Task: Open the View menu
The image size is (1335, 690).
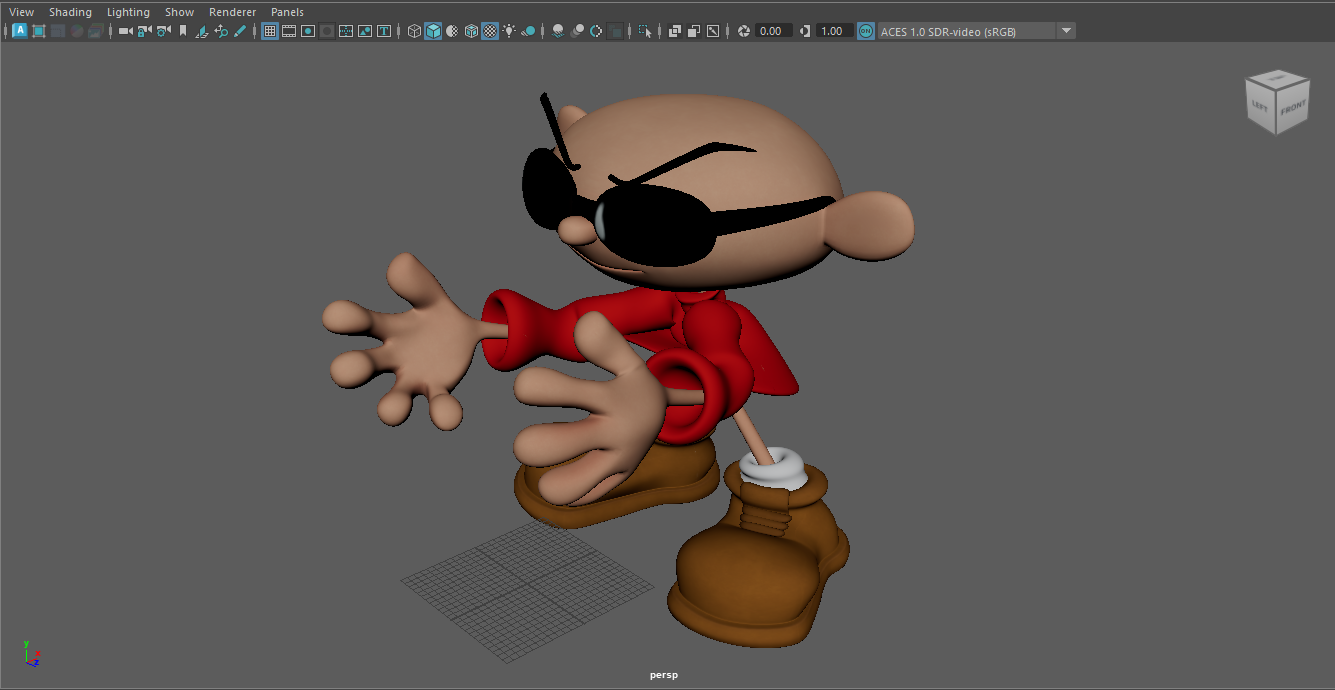Action: pos(21,12)
